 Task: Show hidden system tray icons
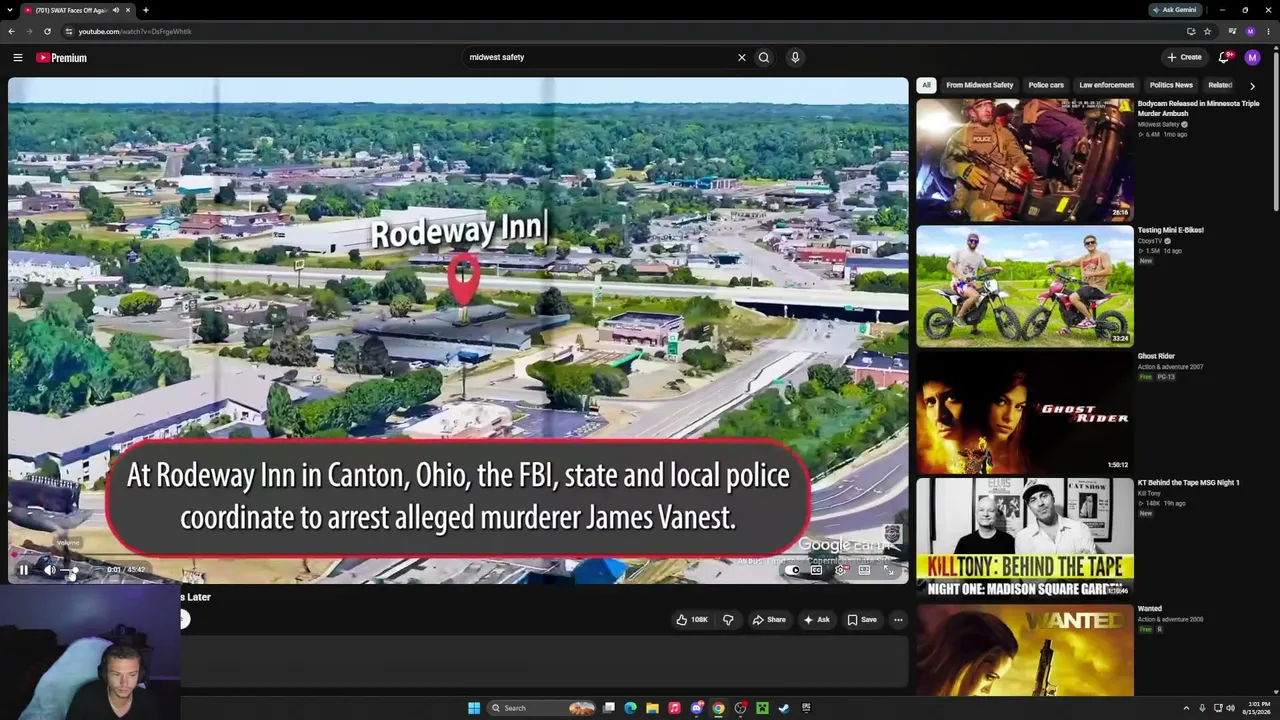click(x=1186, y=708)
